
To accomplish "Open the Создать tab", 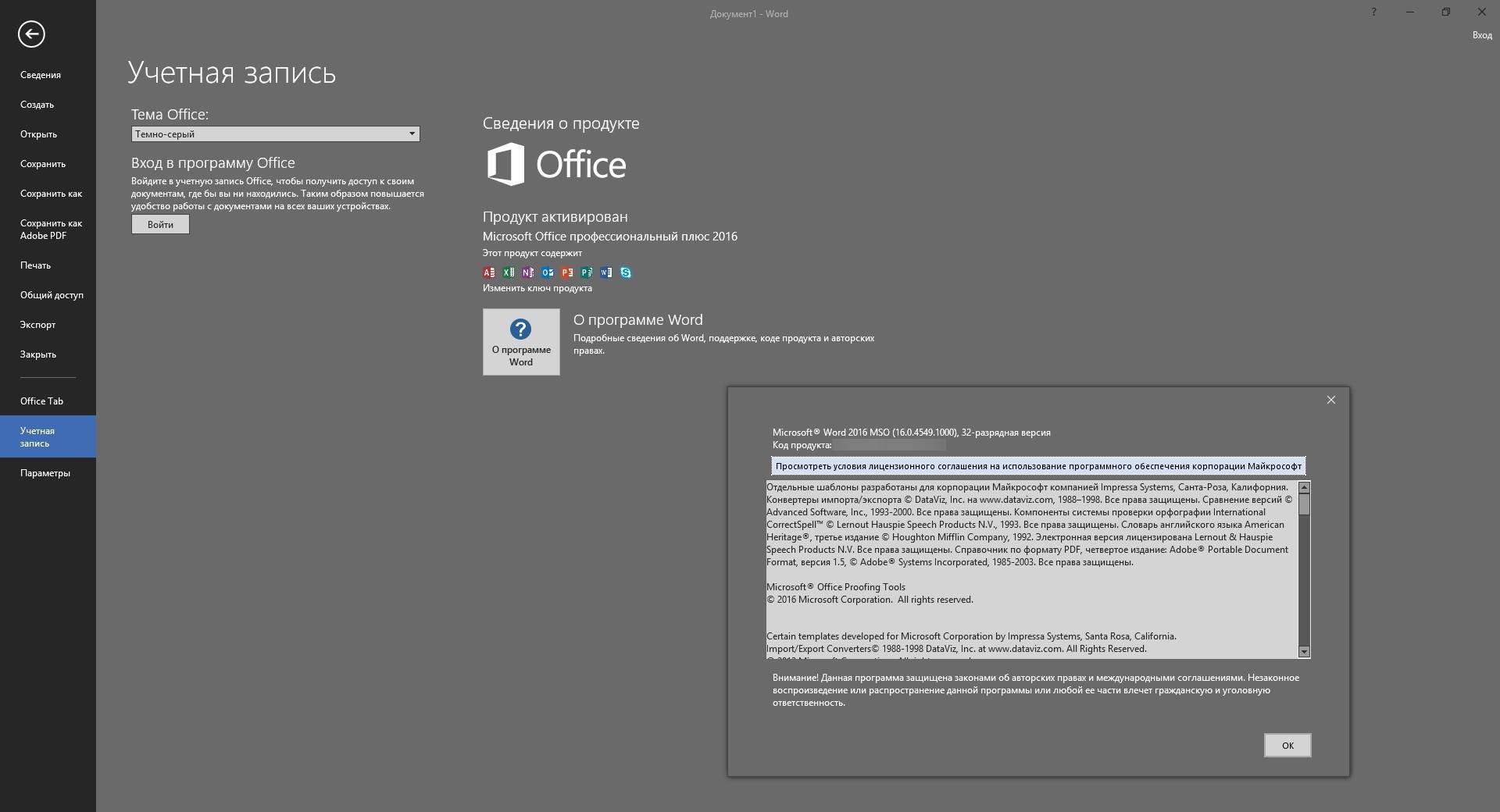I will click(48, 105).
